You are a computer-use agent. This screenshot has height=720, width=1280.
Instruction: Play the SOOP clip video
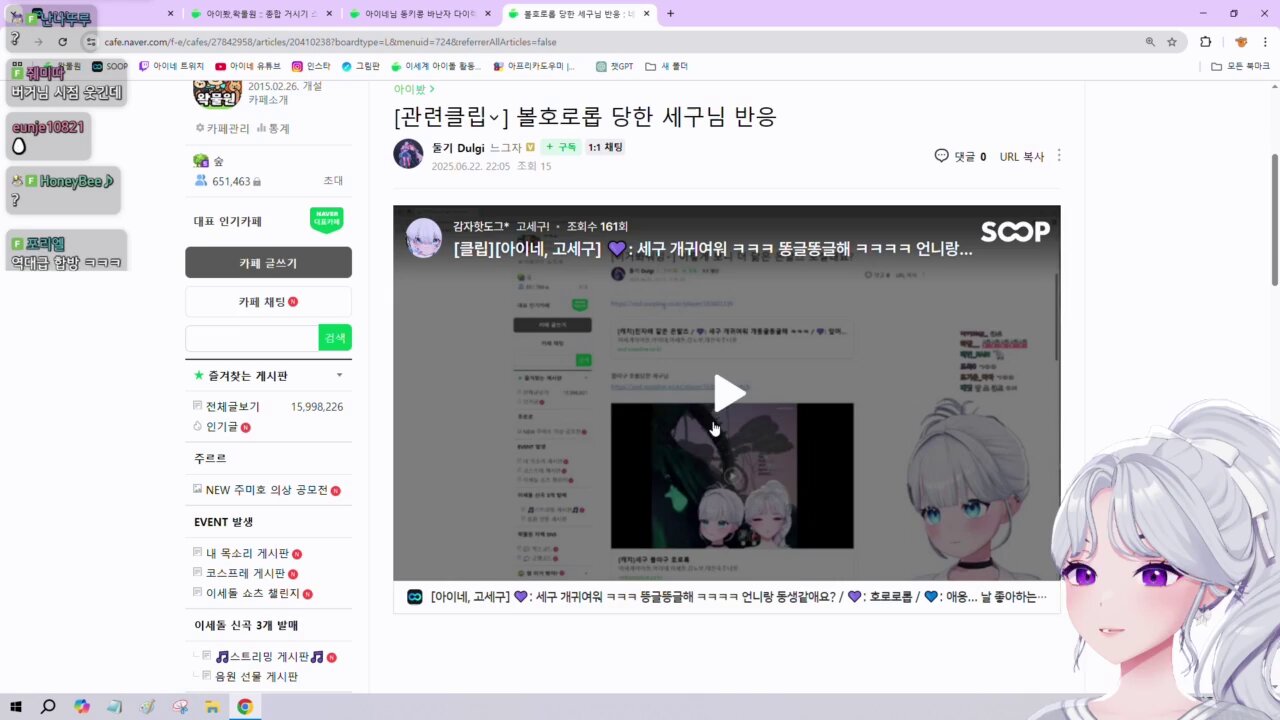click(729, 393)
